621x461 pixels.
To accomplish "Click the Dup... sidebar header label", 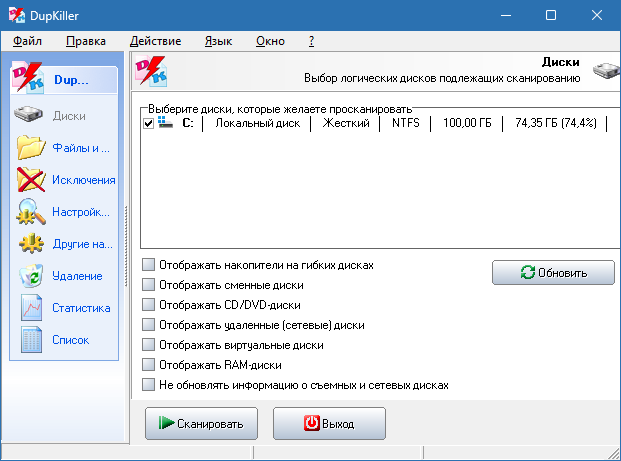I will click(71, 80).
